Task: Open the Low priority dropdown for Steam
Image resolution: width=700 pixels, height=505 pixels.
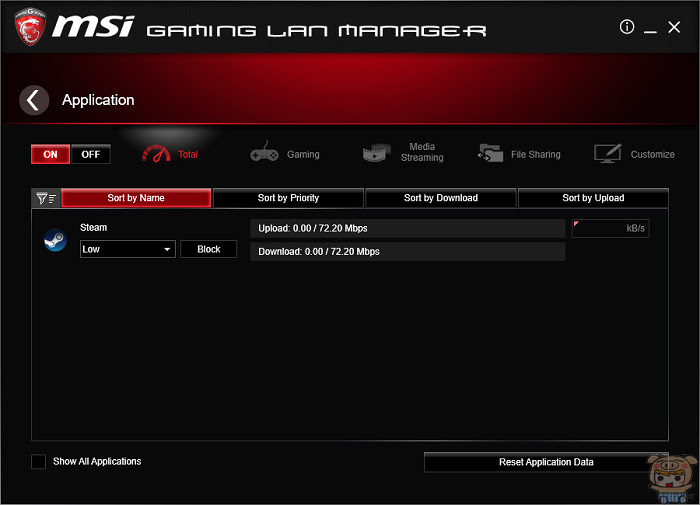Action: tap(128, 249)
